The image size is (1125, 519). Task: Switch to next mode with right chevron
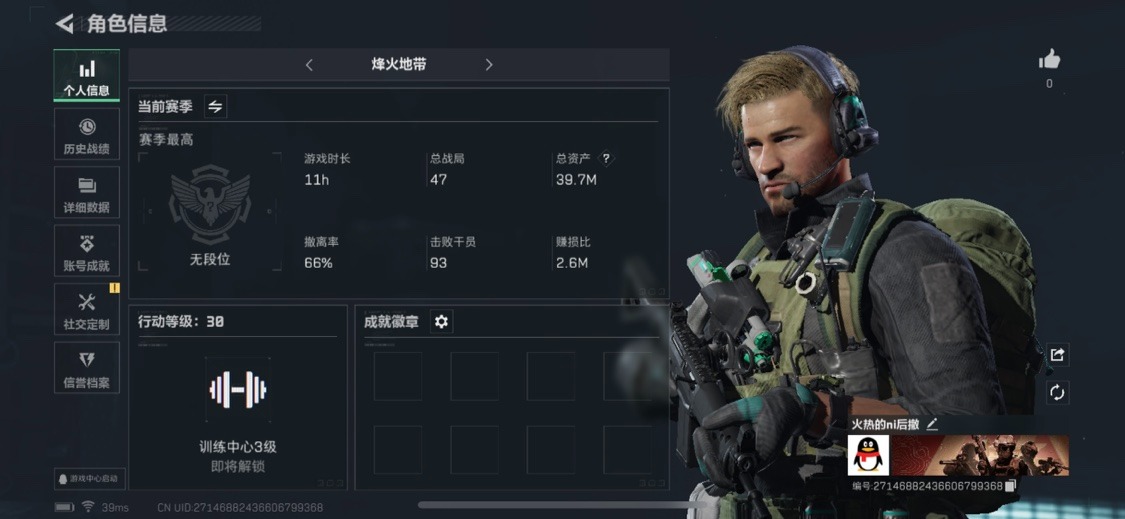tap(489, 65)
